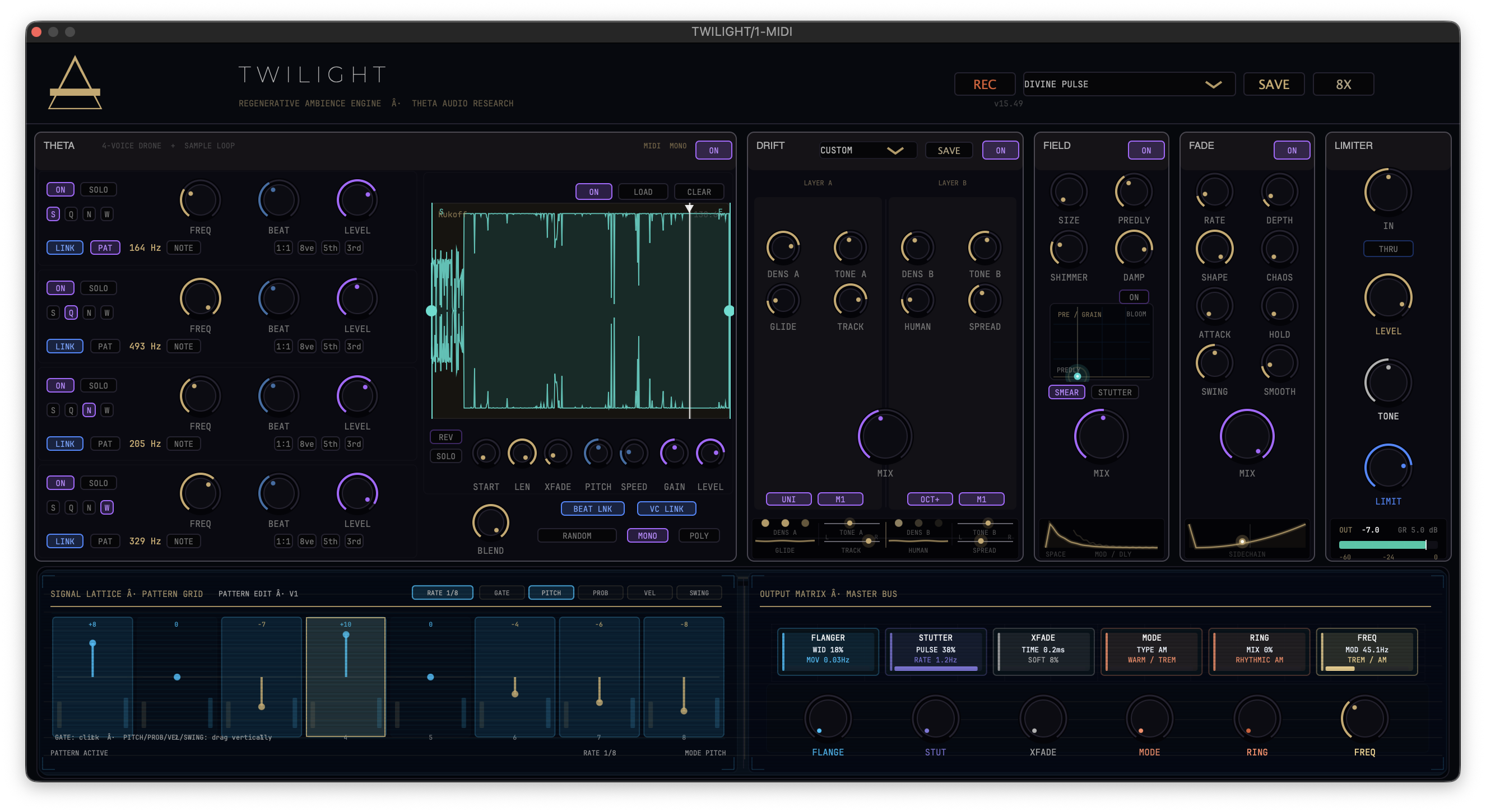Toggle ON for the 164 Hz voice
Screen dimensions: 1486x812
[61, 190]
